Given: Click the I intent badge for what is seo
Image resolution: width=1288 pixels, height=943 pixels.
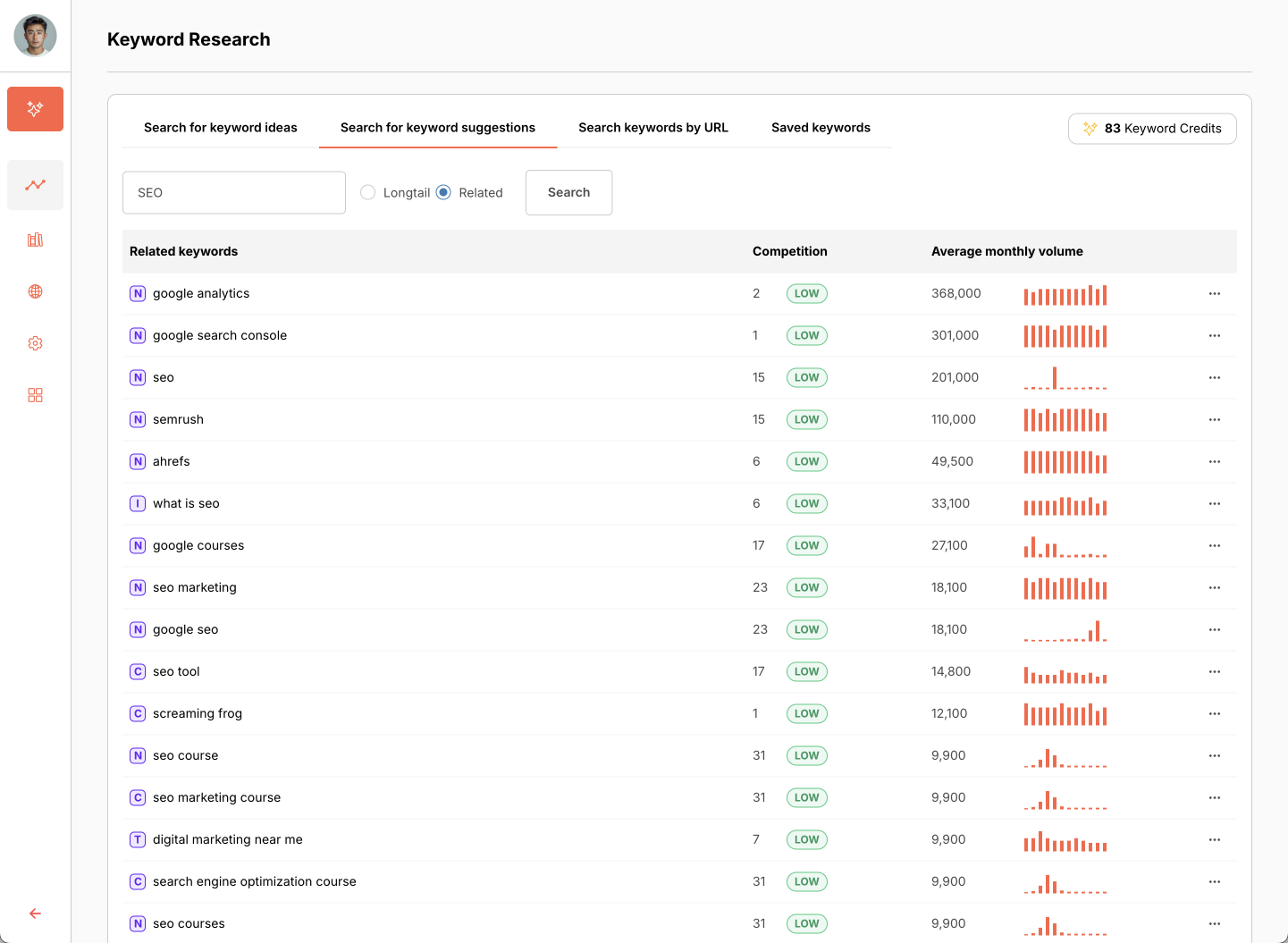Looking at the screenshot, I should pyautogui.click(x=138, y=503).
